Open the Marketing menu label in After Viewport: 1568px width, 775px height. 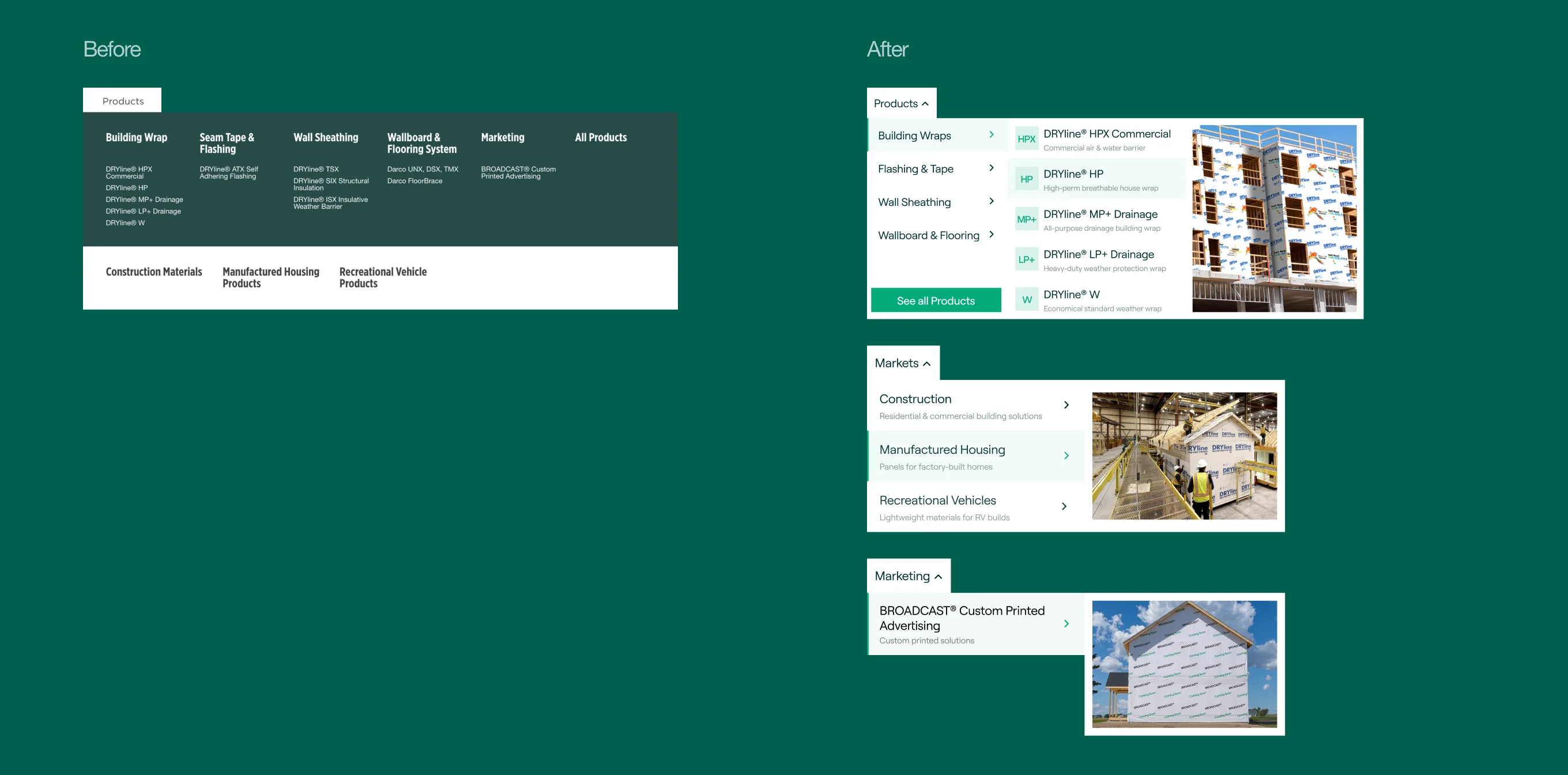(x=902, y=576)
